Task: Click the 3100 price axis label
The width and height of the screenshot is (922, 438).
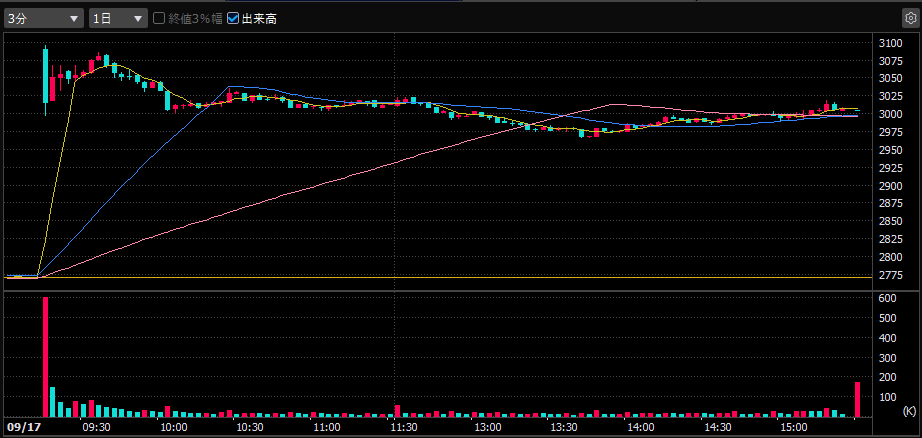Action: coord(890,43)
